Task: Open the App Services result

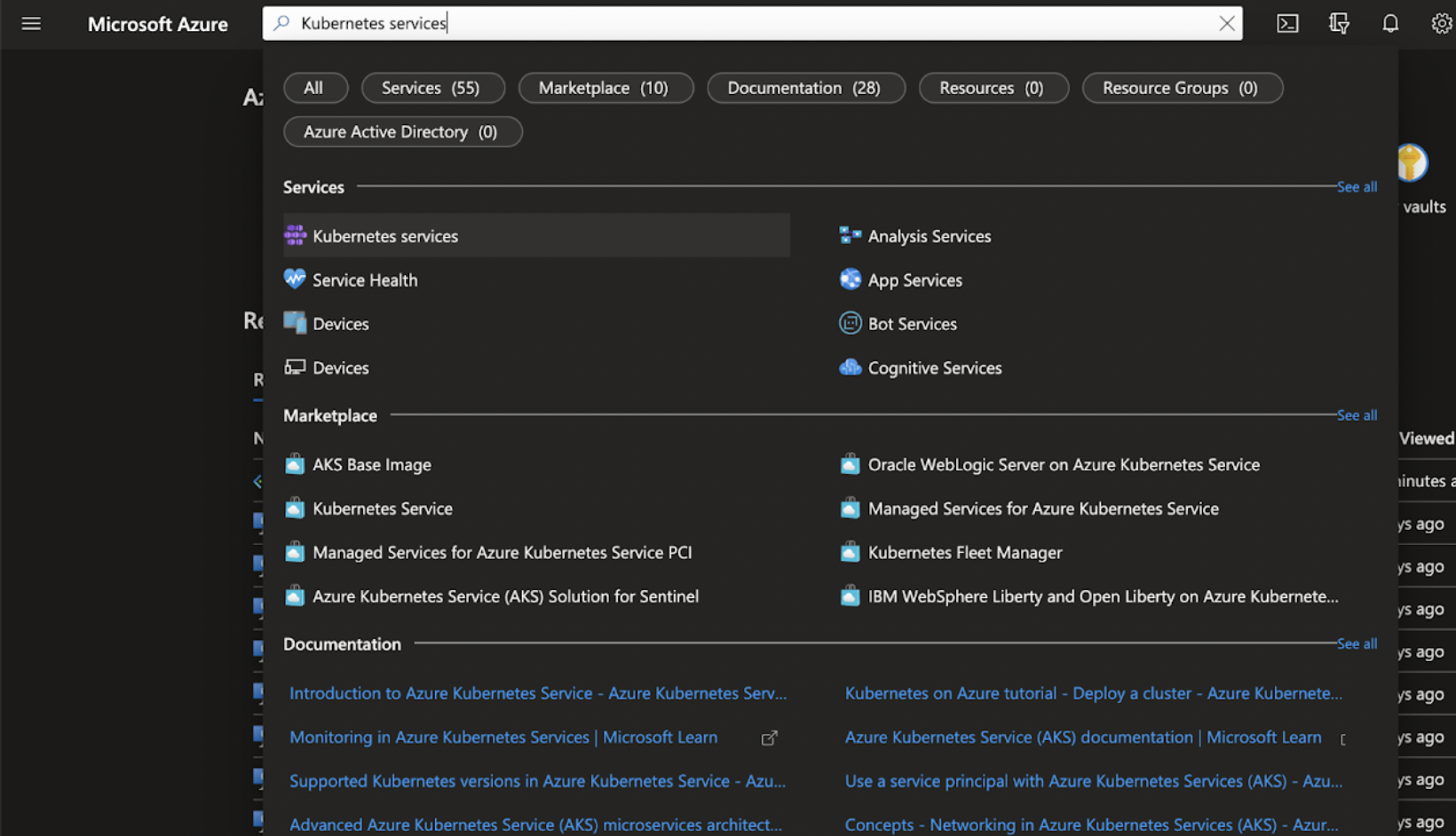Action: tap(914, 280)
